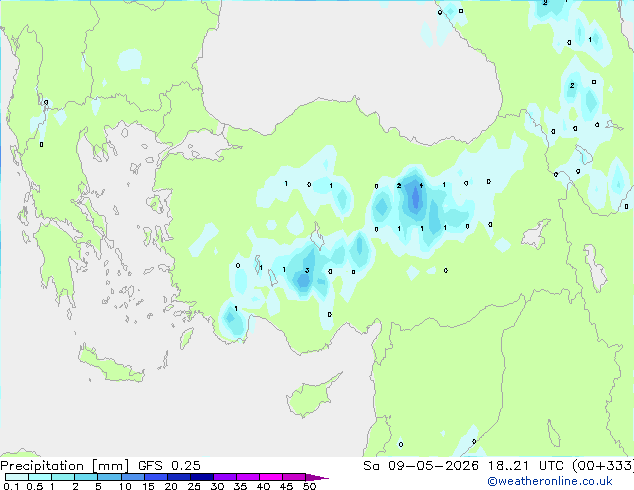Screen dimensions: 634x490
Task: Click the legend scale label '20'
Action: pos(171,486)
